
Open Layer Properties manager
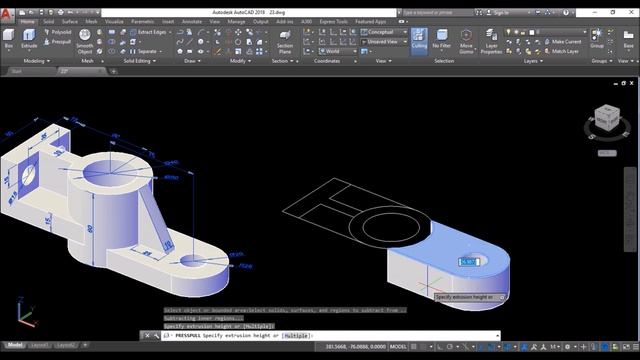click(x=491, y=41)
